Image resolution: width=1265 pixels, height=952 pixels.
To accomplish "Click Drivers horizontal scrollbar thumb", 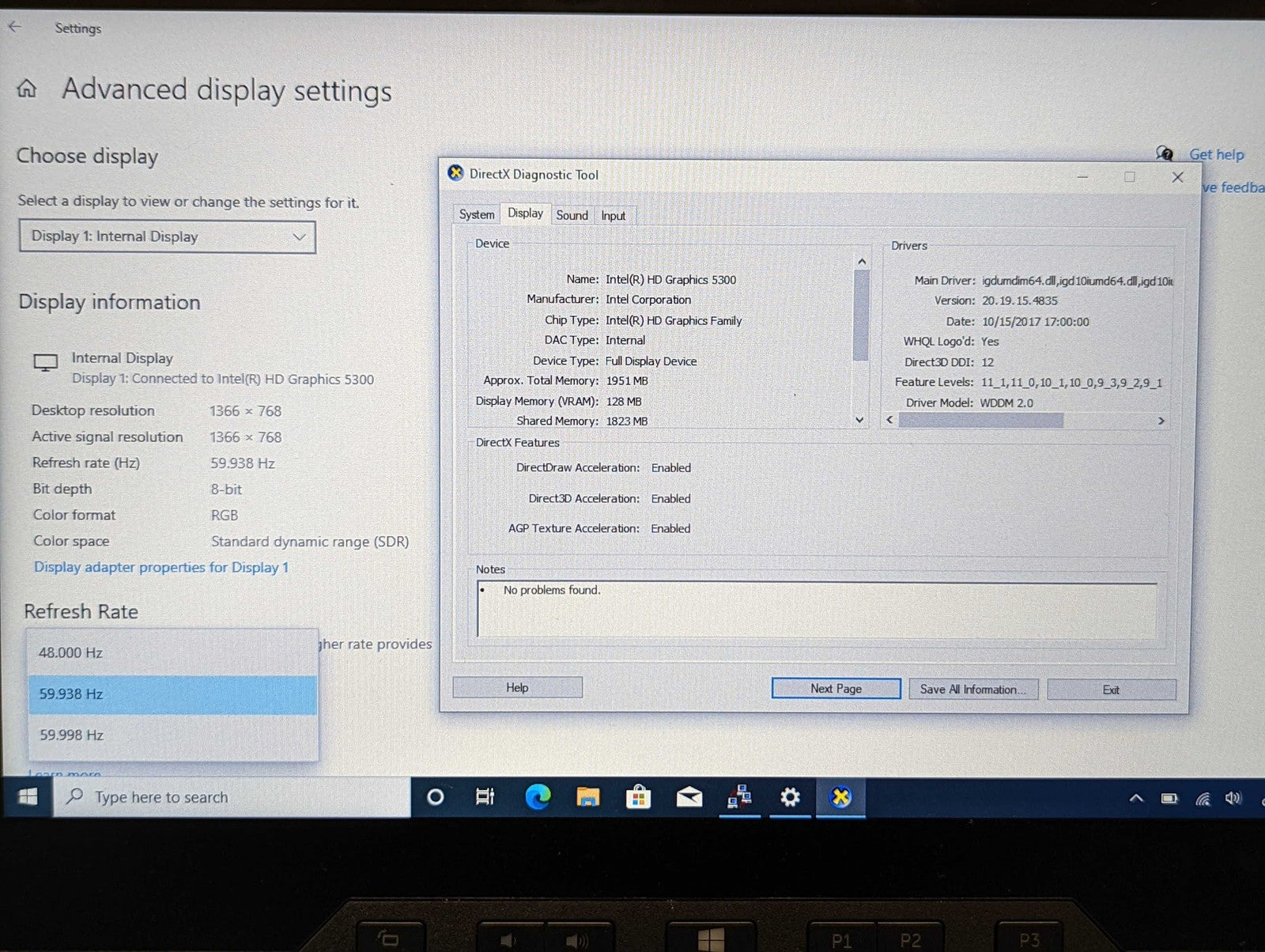I will (x=980, y=420).
